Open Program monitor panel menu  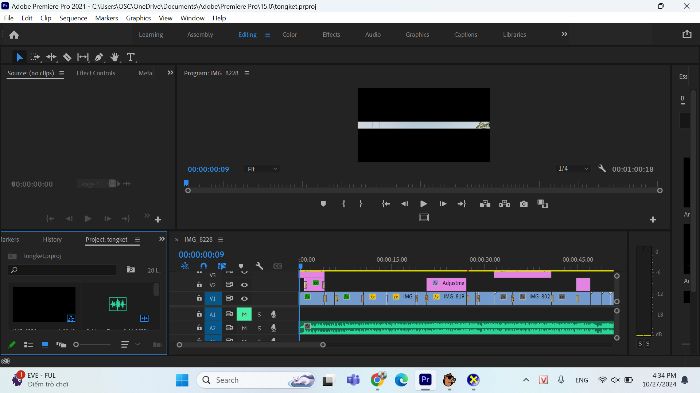pyautogui.click(x=247, y=73)
